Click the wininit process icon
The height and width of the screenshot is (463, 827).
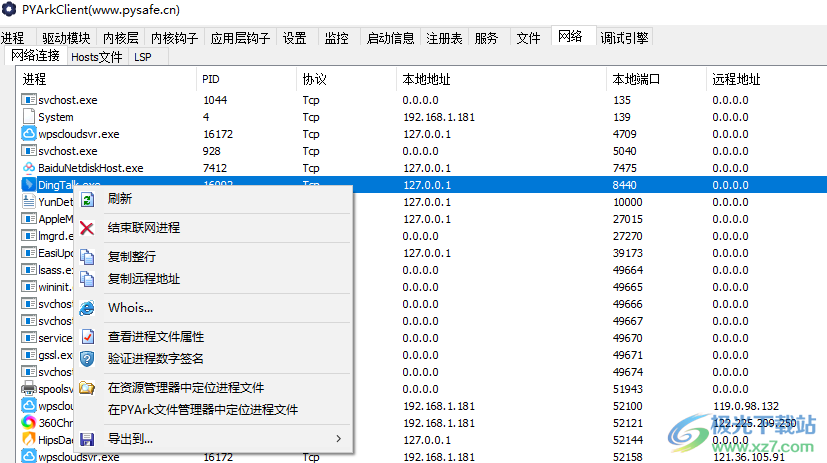28,287
